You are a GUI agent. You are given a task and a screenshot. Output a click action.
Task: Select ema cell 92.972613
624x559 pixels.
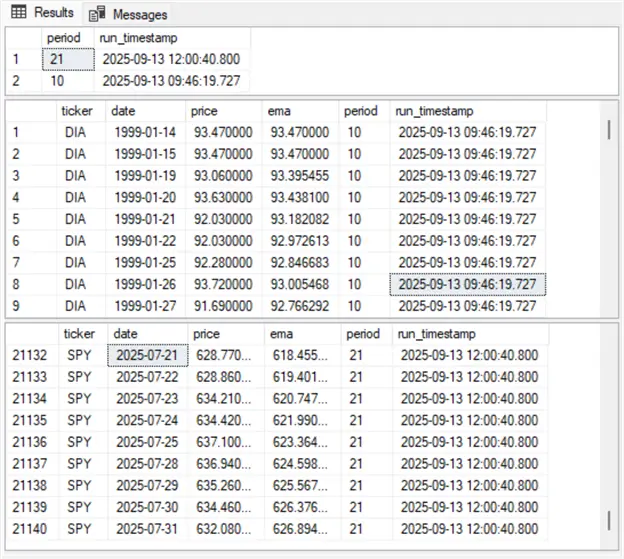tap(300, 241)
